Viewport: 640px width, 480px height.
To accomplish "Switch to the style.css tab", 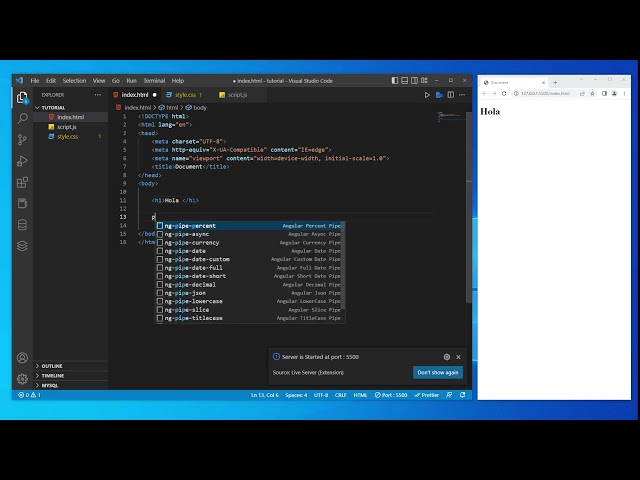I will coord(186,95).
